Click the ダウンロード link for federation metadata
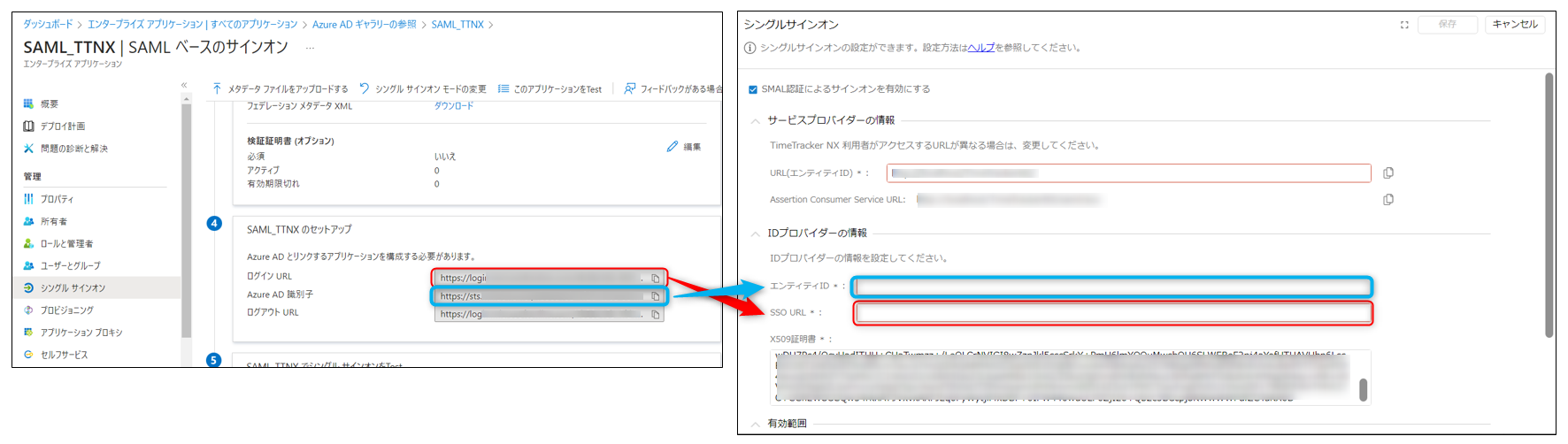Screen dimensions: 1568x444 [x=453, y=106]
